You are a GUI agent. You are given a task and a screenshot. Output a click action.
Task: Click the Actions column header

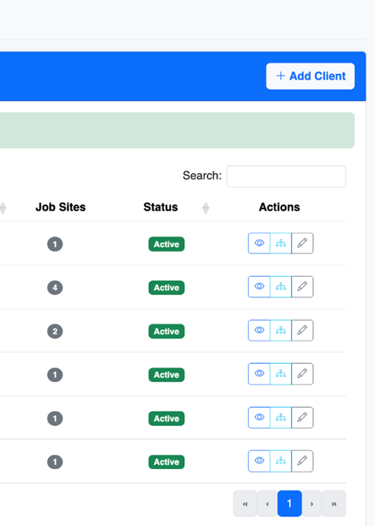(x=279, y=207)
